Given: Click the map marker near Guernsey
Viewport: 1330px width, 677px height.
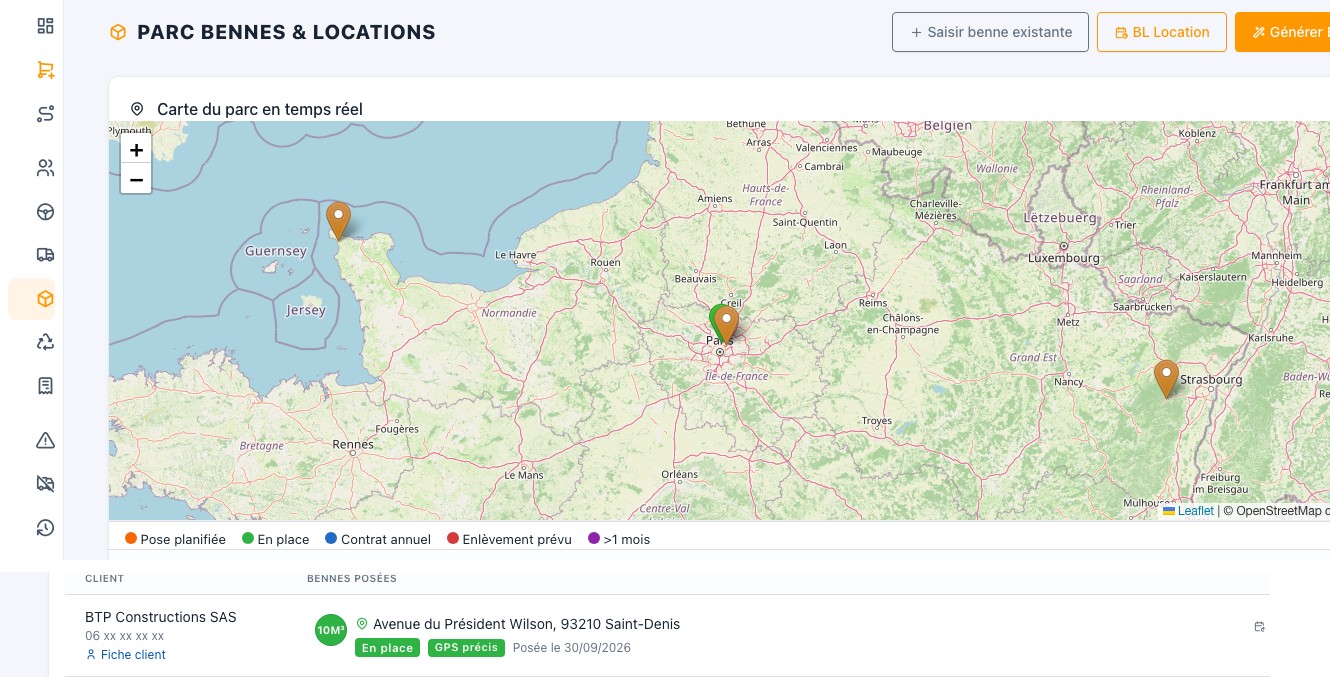Looking at the screenshot, I should click(x=339, y=222).
